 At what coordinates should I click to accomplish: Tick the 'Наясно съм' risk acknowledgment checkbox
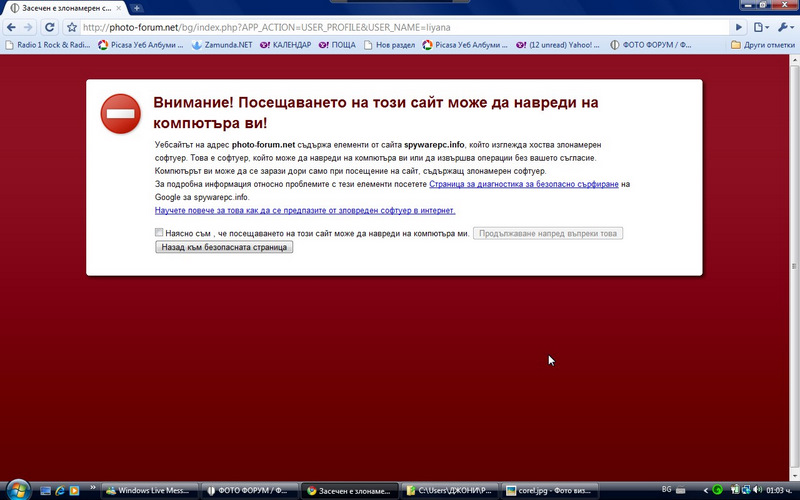159,232
